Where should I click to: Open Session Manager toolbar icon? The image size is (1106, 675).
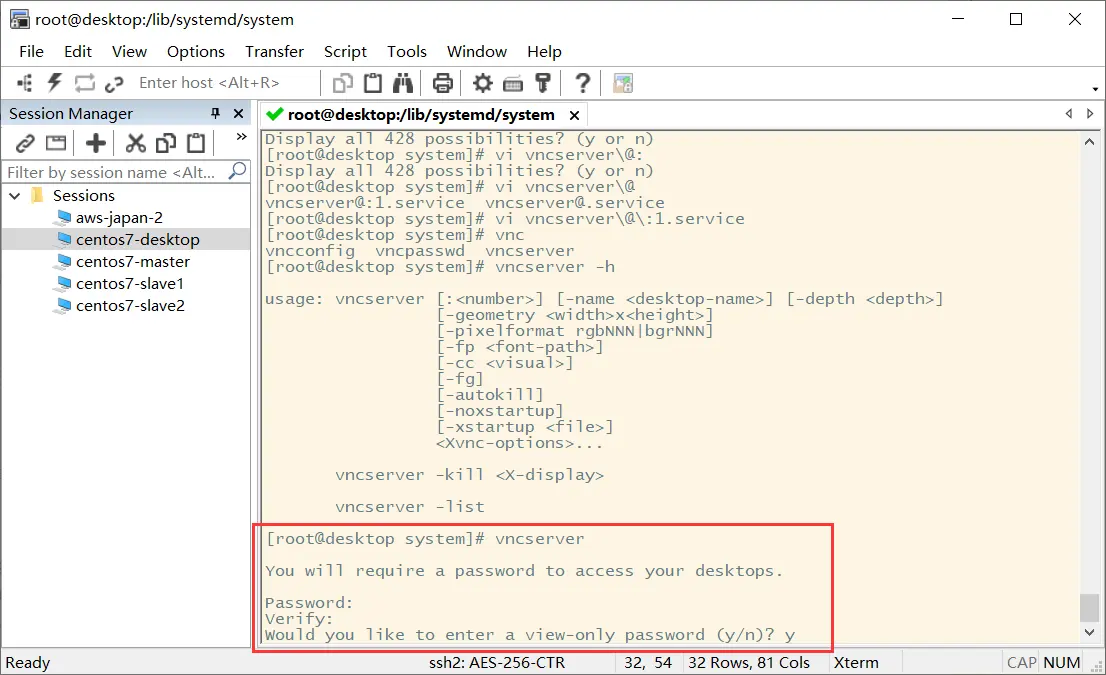click(x=25, y=83)
